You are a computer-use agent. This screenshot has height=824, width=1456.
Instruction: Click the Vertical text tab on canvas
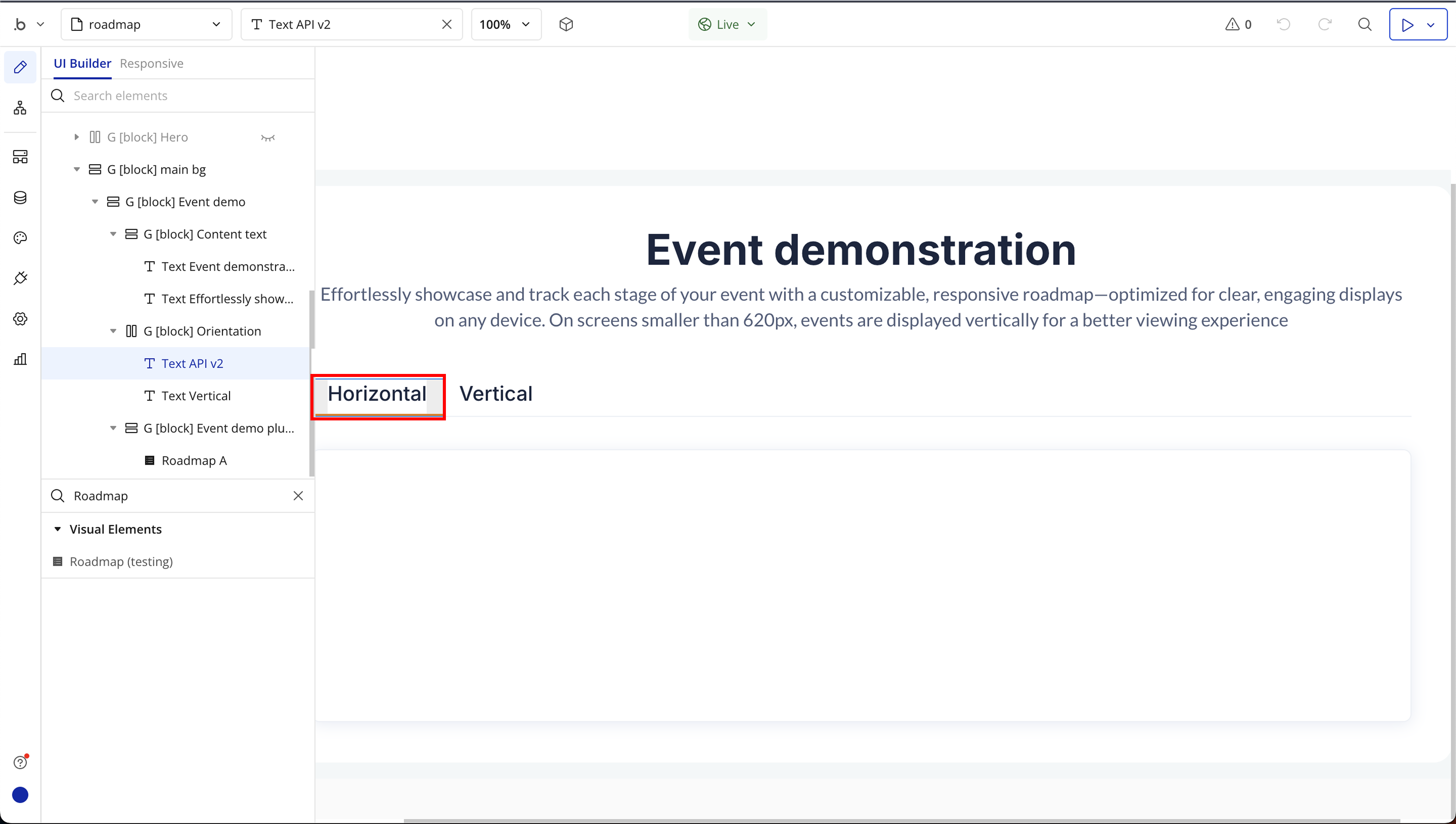(495, 394)
